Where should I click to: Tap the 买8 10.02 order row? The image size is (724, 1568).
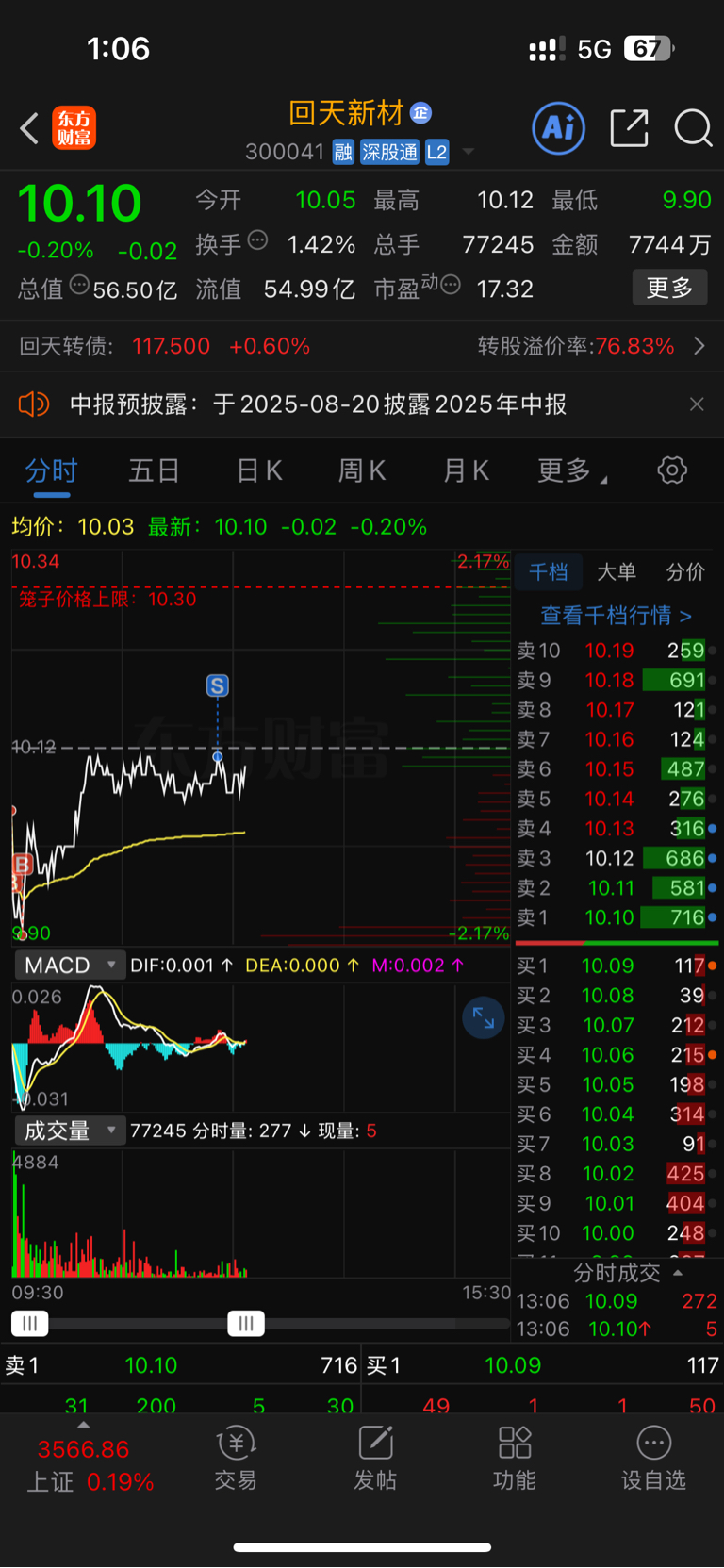click(617, 1174)
